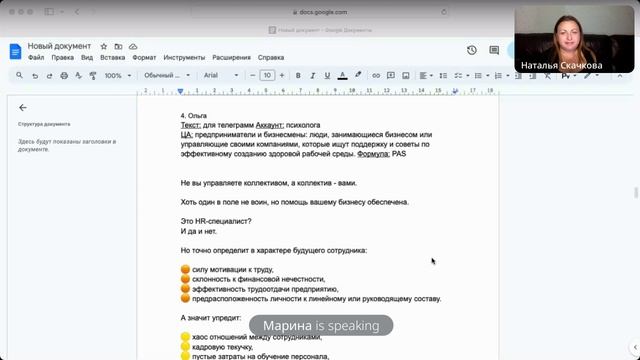Click the text 'Это HR-специалист?'
This screenshot has width=640, height=360.
coord(216,221)
